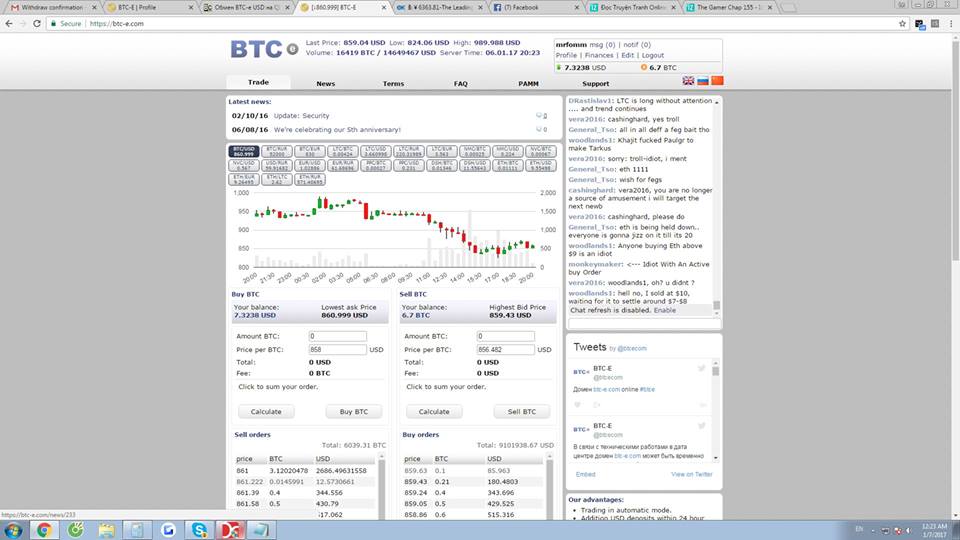Viewport: 960px width, 540px height.
Task: Click Enable to turn on chat refresh
Action: 665,310
